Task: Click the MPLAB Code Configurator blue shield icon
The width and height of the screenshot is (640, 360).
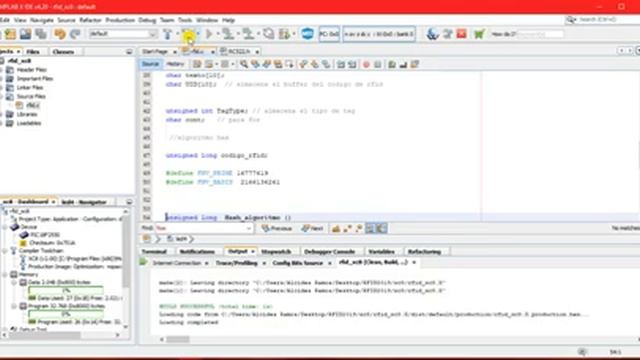Action: [x=307, y=34]
